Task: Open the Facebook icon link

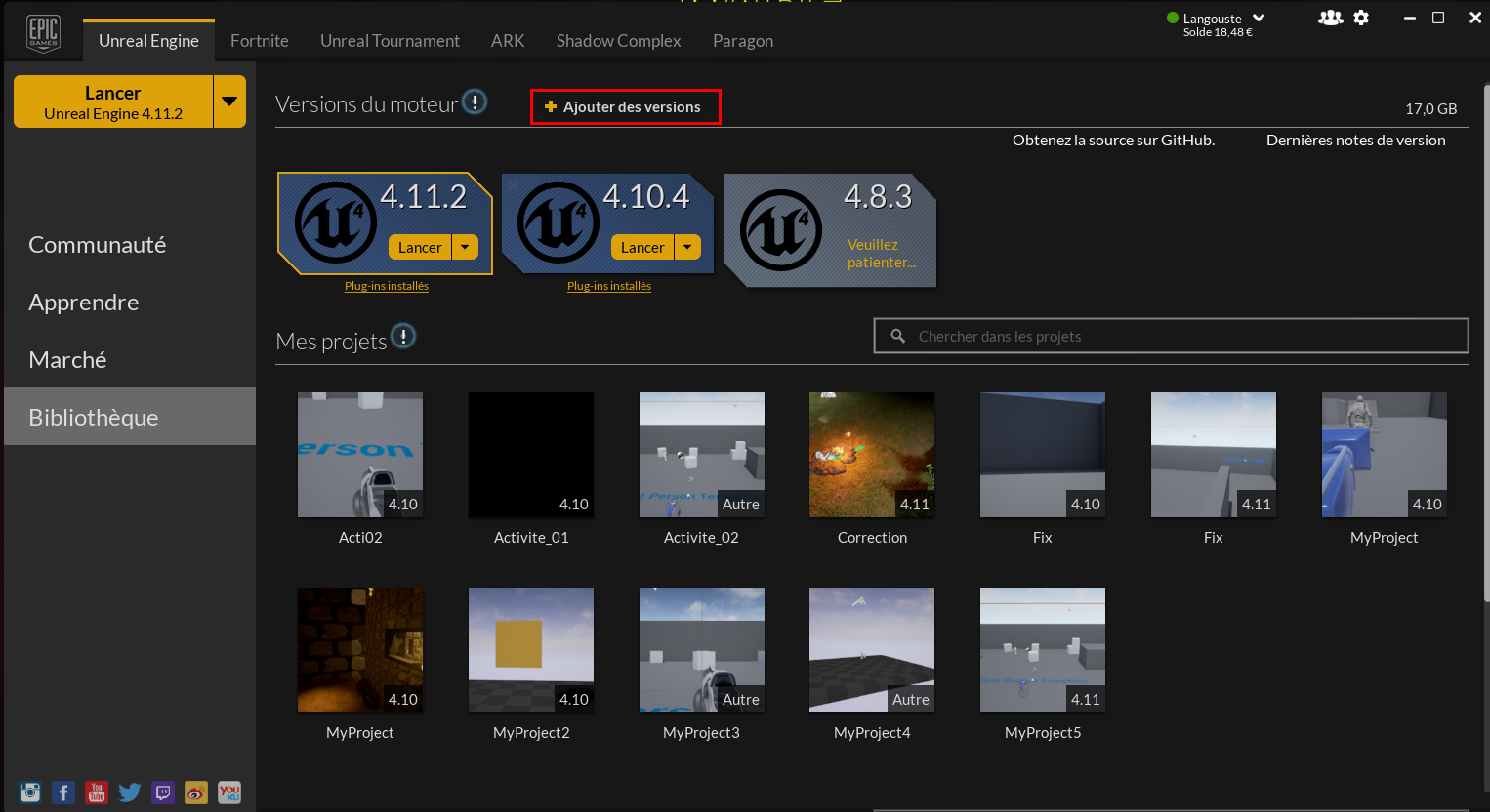Action: [x=63, y=792]
